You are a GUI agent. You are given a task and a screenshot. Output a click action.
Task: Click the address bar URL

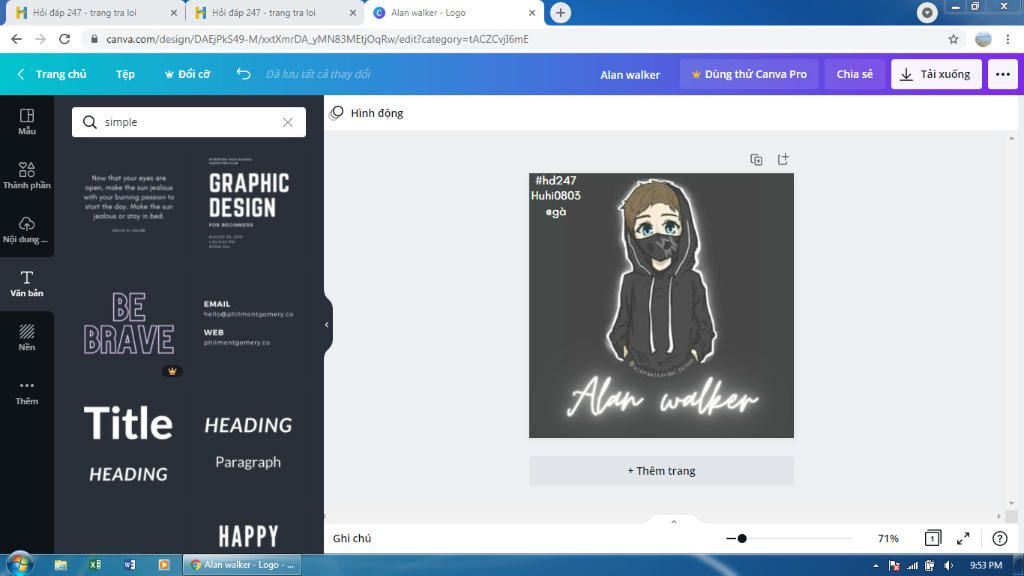[317, 39]
